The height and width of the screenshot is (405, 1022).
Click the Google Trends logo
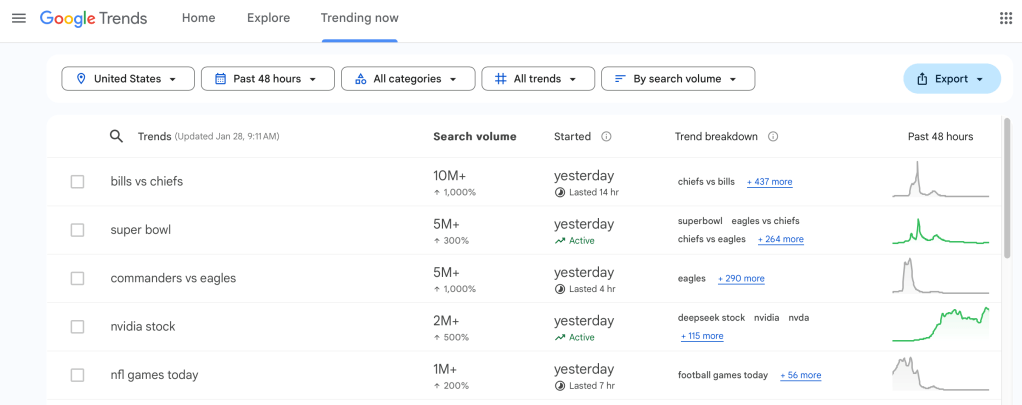(x=93, y=18)
